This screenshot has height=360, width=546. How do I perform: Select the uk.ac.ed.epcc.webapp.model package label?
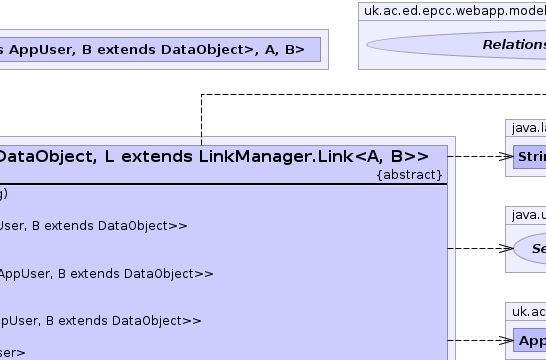point(455,11)
